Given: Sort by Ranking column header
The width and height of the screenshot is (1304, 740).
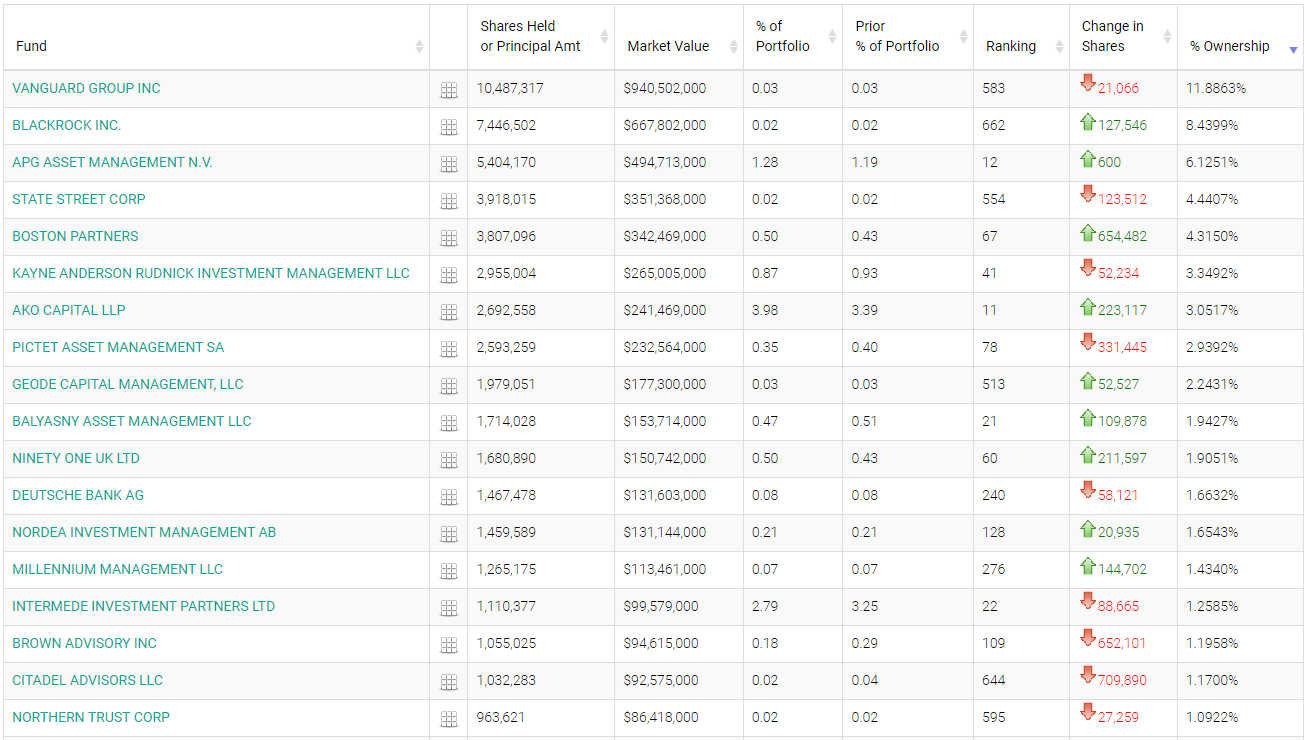Looking at the screenshot, I should coord(1022,37).
